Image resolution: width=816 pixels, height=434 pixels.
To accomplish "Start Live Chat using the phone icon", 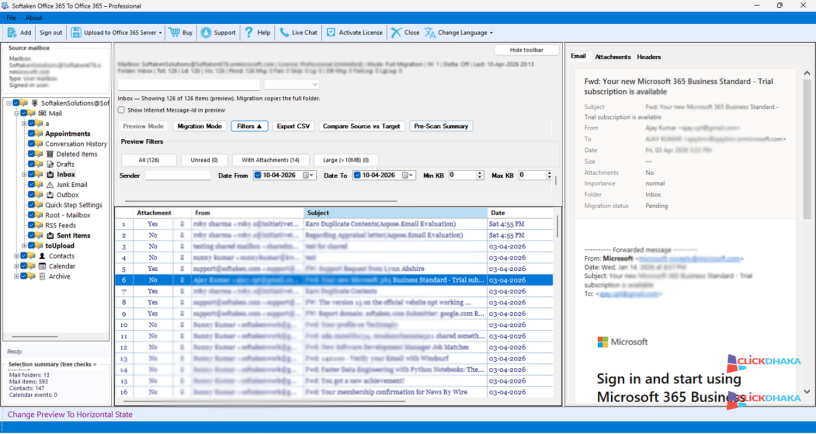I will [x=284, y=32].
